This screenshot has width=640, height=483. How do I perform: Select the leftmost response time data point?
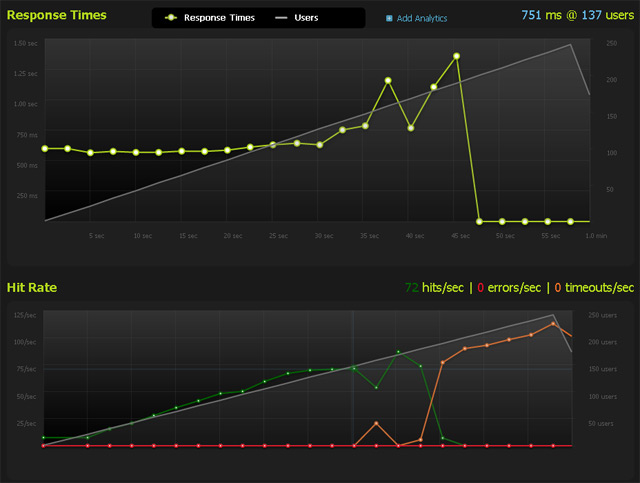tap(45, 148)
